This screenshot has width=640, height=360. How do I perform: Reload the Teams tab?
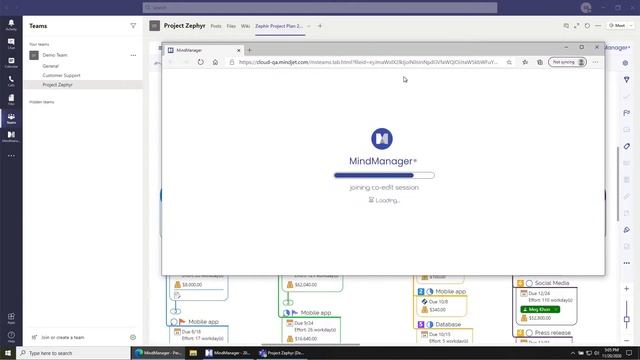(587, 26)
